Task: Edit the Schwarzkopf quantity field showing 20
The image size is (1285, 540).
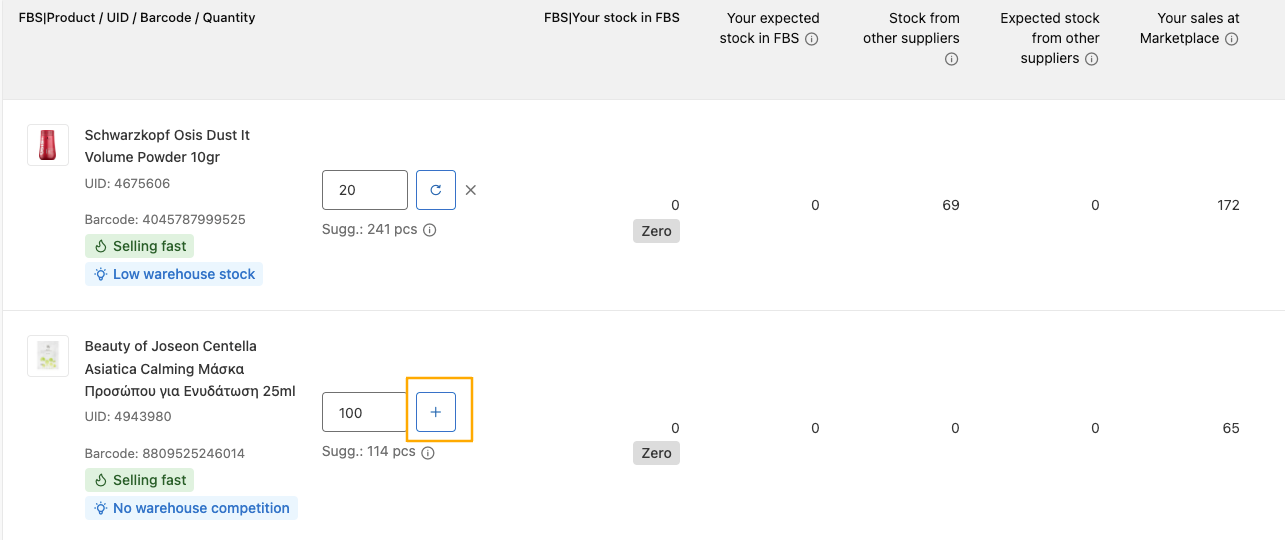Action: click(365, 190)
